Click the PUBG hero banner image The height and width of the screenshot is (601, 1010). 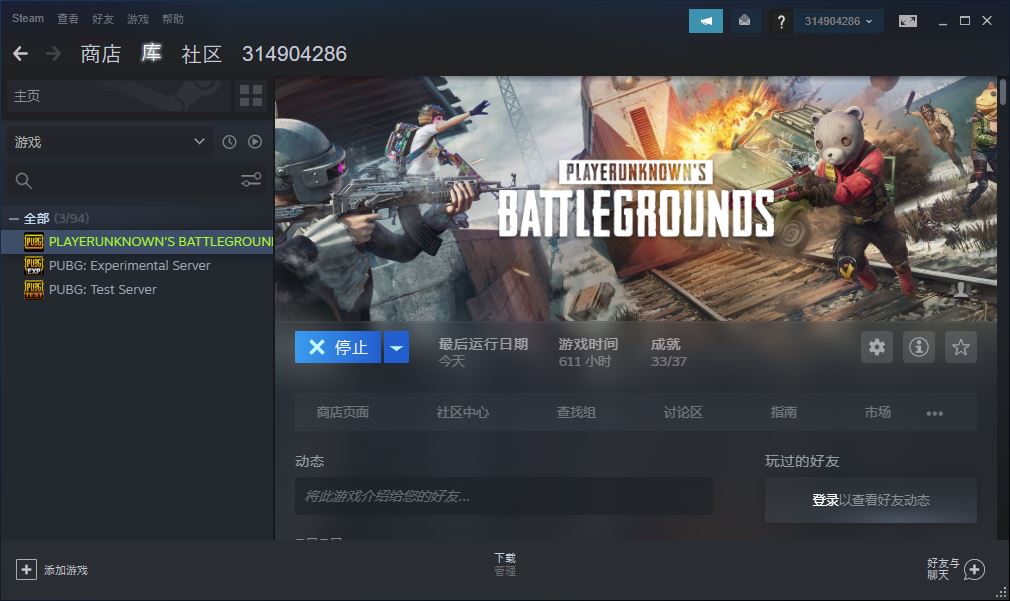[636, 199]
